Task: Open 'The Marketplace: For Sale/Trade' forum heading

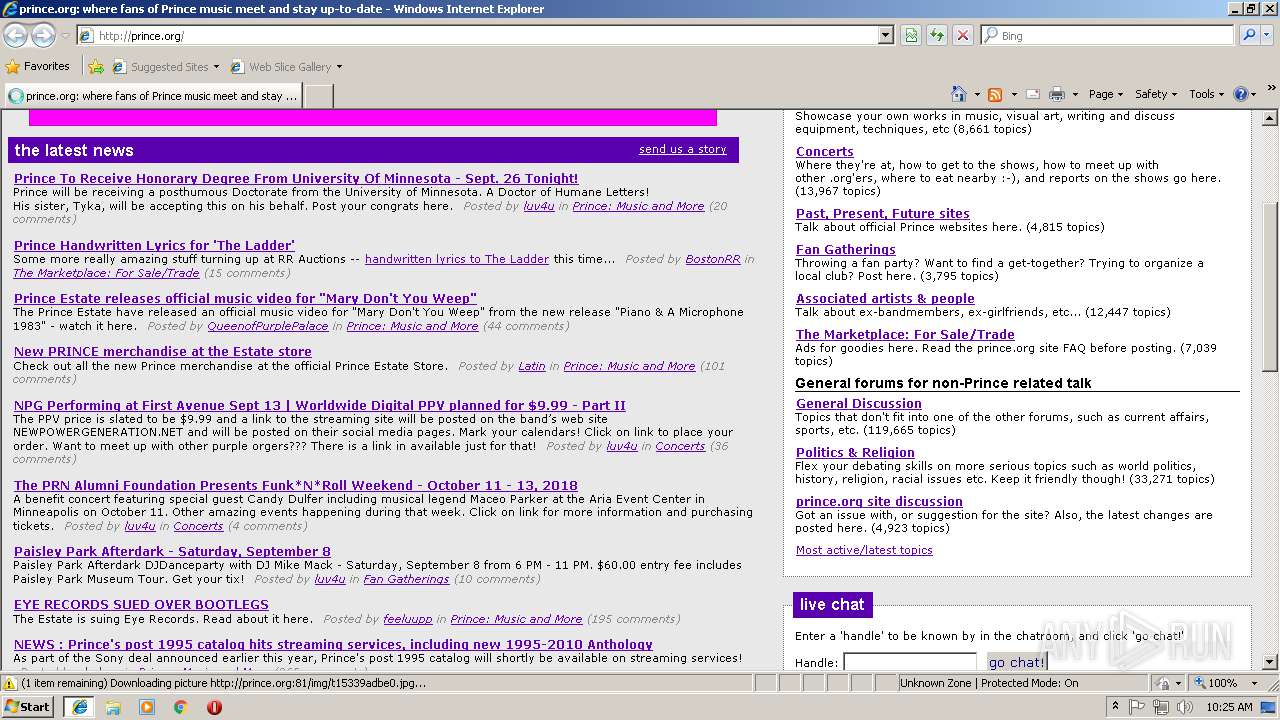Action: pos(905,334)
